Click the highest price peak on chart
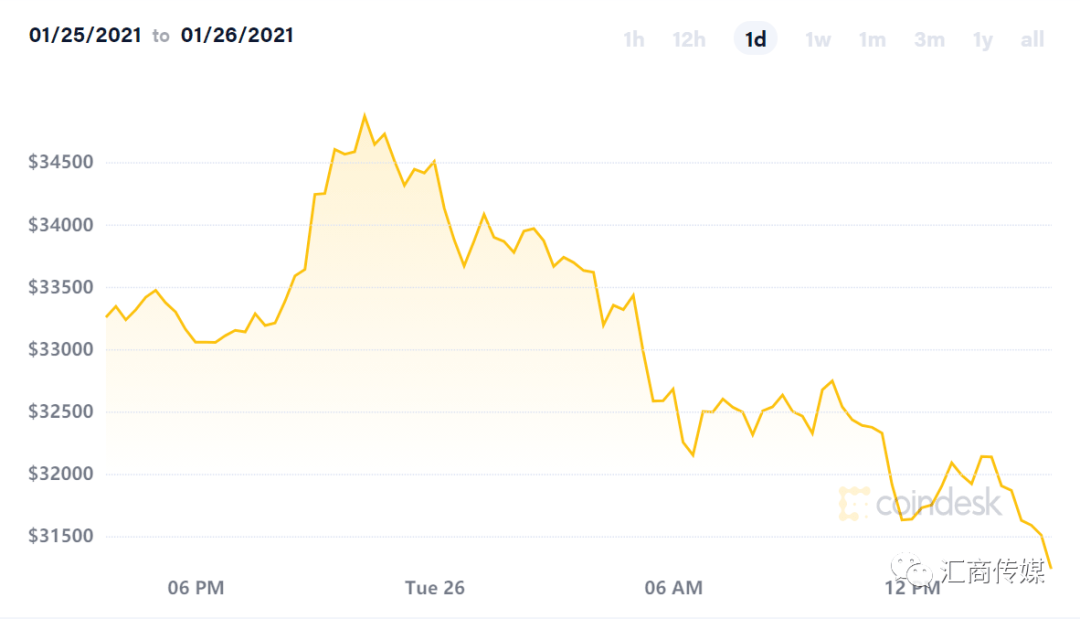 click(x=364, y=116)
